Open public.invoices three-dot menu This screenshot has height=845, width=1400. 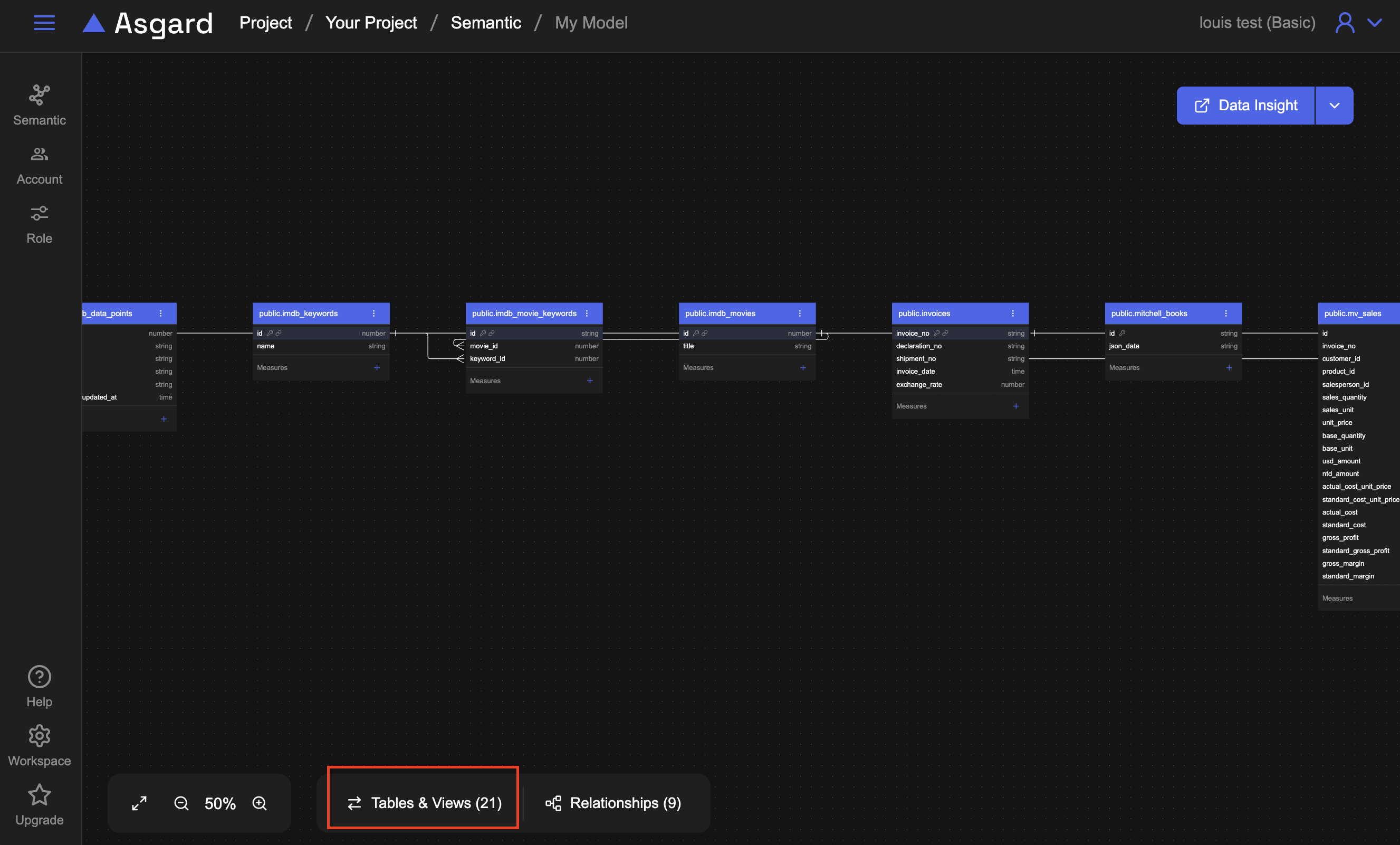coord(1012,314)
